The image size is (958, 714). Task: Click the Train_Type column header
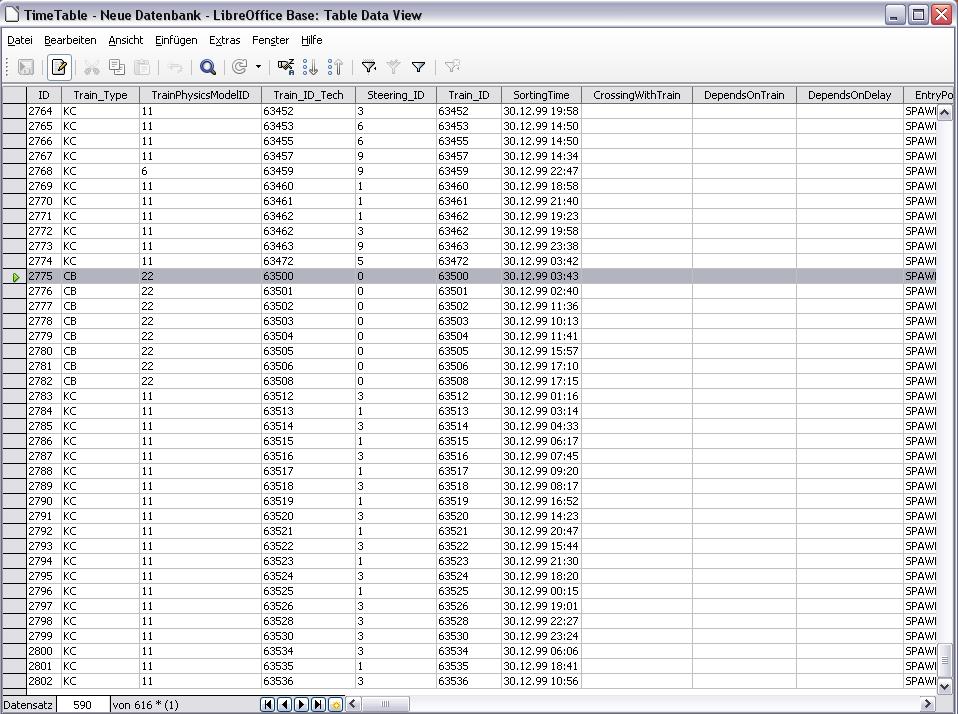[100, 95]
